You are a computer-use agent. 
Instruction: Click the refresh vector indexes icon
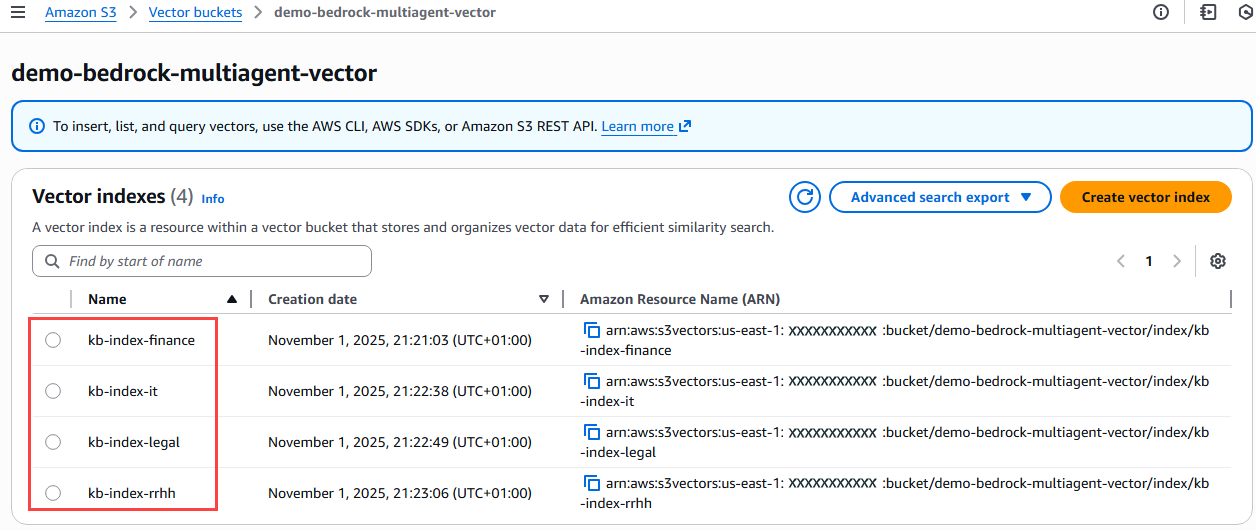[x=805, y=197]
